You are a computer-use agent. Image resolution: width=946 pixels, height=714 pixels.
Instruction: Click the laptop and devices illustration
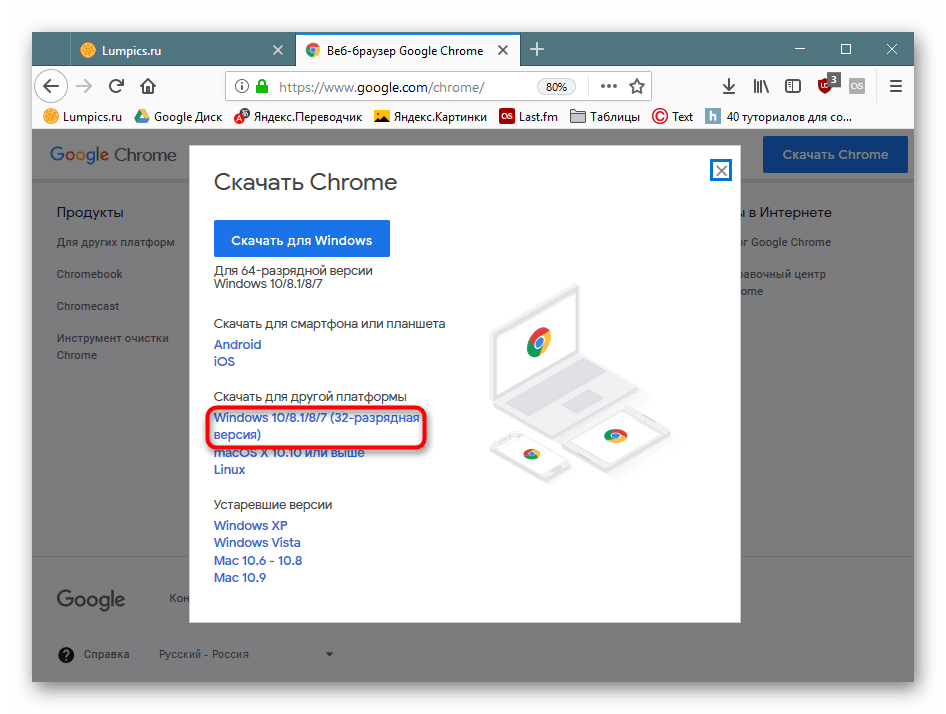click(579, 383)
